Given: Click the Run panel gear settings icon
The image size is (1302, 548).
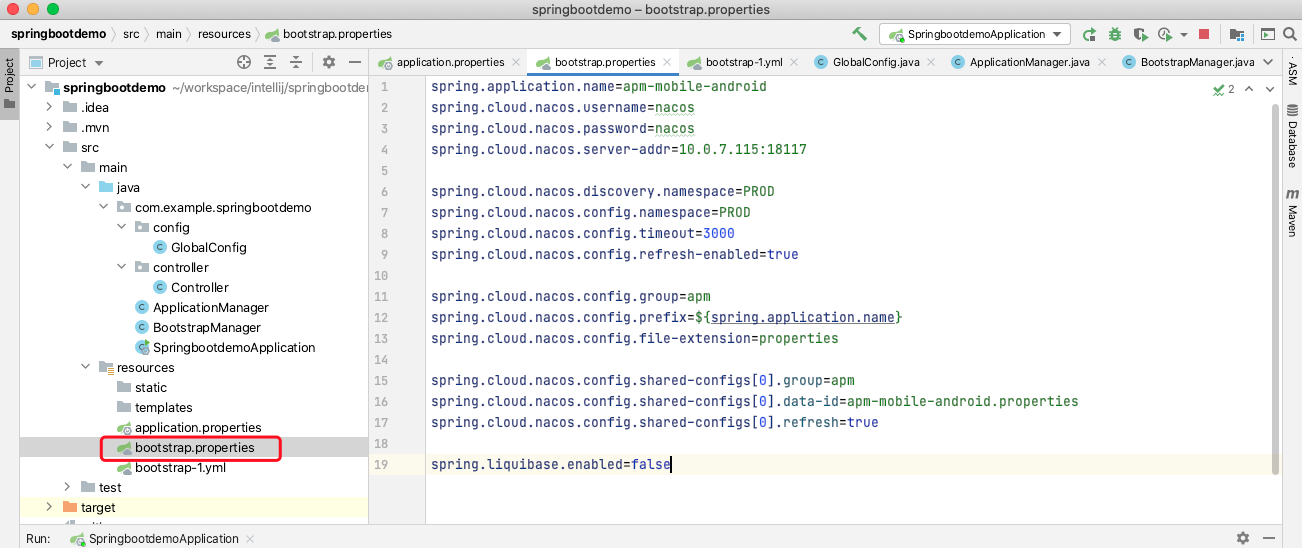Looking at the screenshot, I should point(1243,538).
